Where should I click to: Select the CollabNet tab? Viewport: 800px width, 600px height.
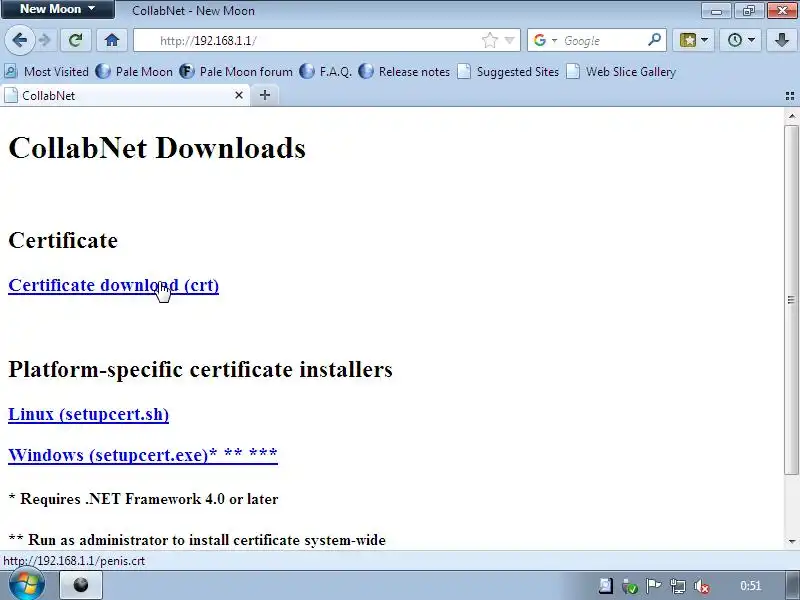[x=124, y=95]
